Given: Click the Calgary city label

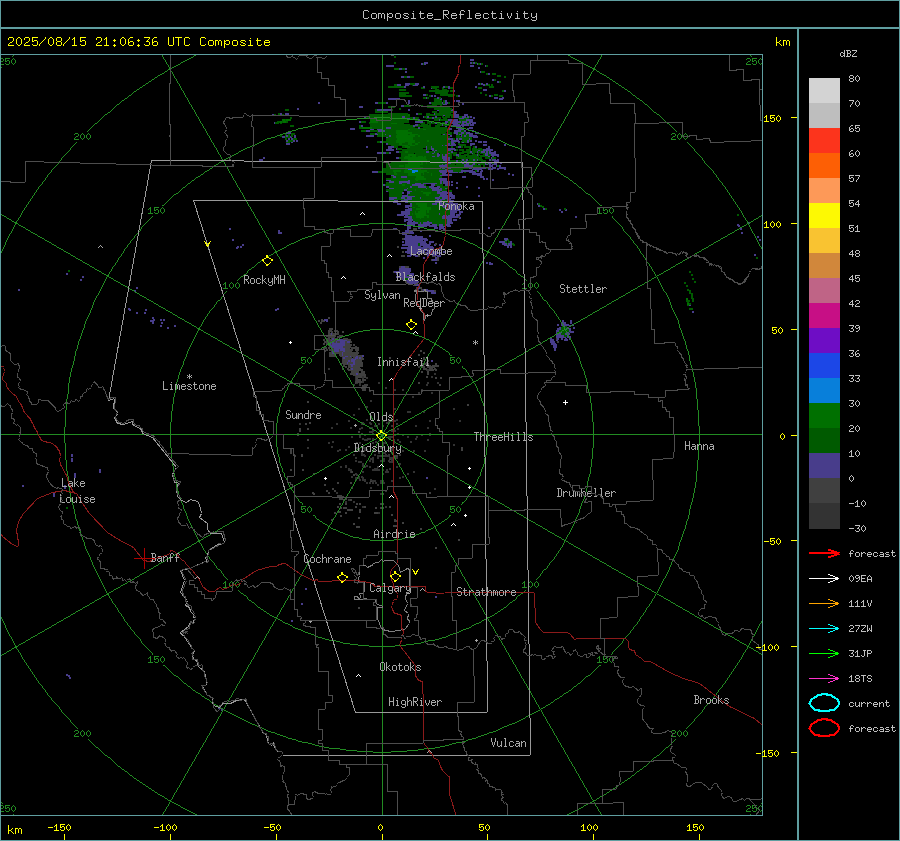Looking at the screenshot, I should pos(390,588).
